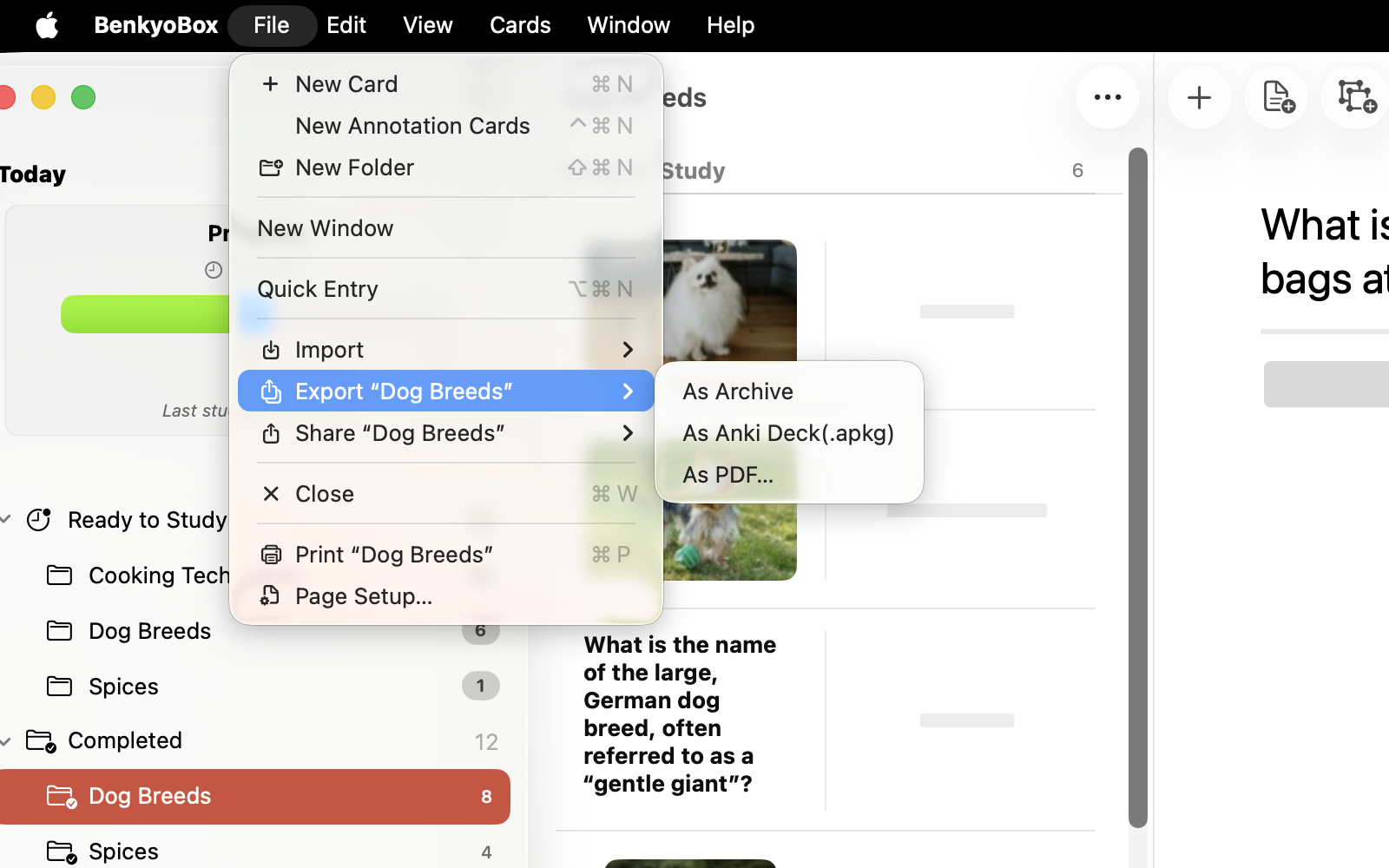Click the Import icon in File menu
This screenshot has height=868, width=1389.
(271, 350)
